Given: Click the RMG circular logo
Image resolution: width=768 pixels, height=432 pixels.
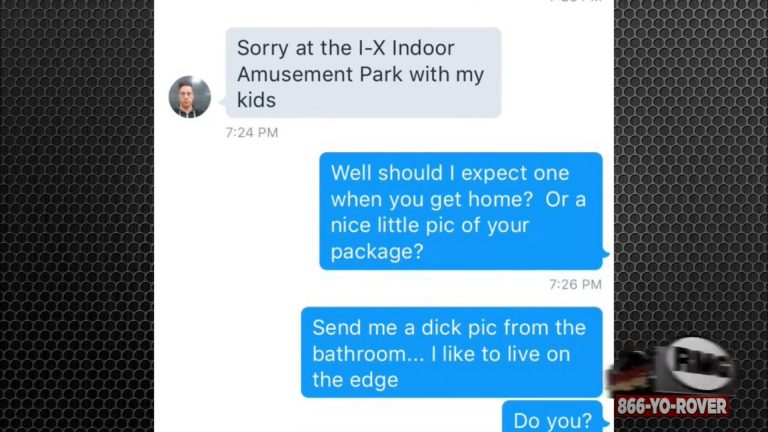Looking at the screenshot, I should (699, 364).
